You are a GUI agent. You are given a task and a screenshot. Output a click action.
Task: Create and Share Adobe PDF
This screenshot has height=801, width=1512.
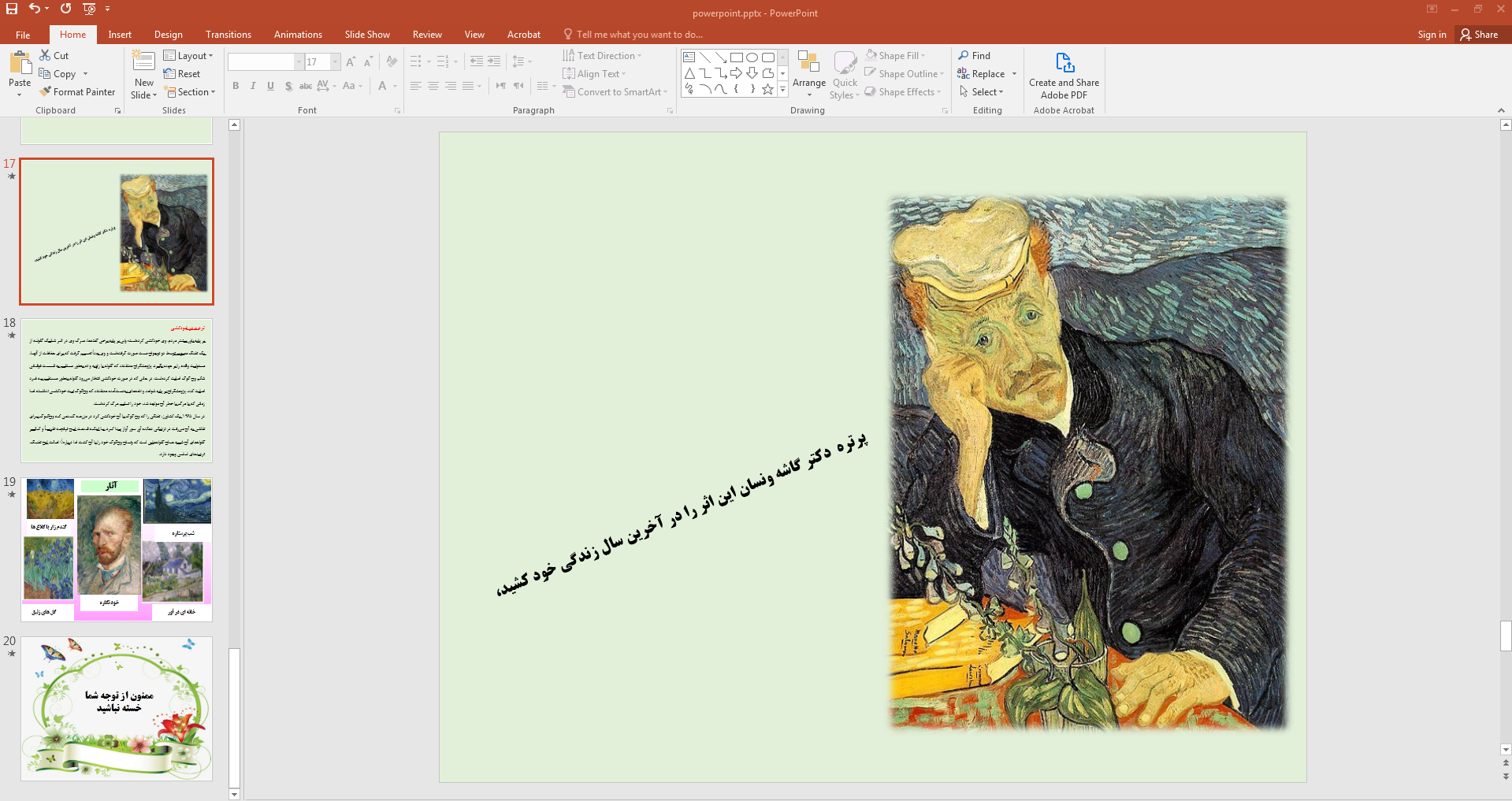tap(1064, 76)
